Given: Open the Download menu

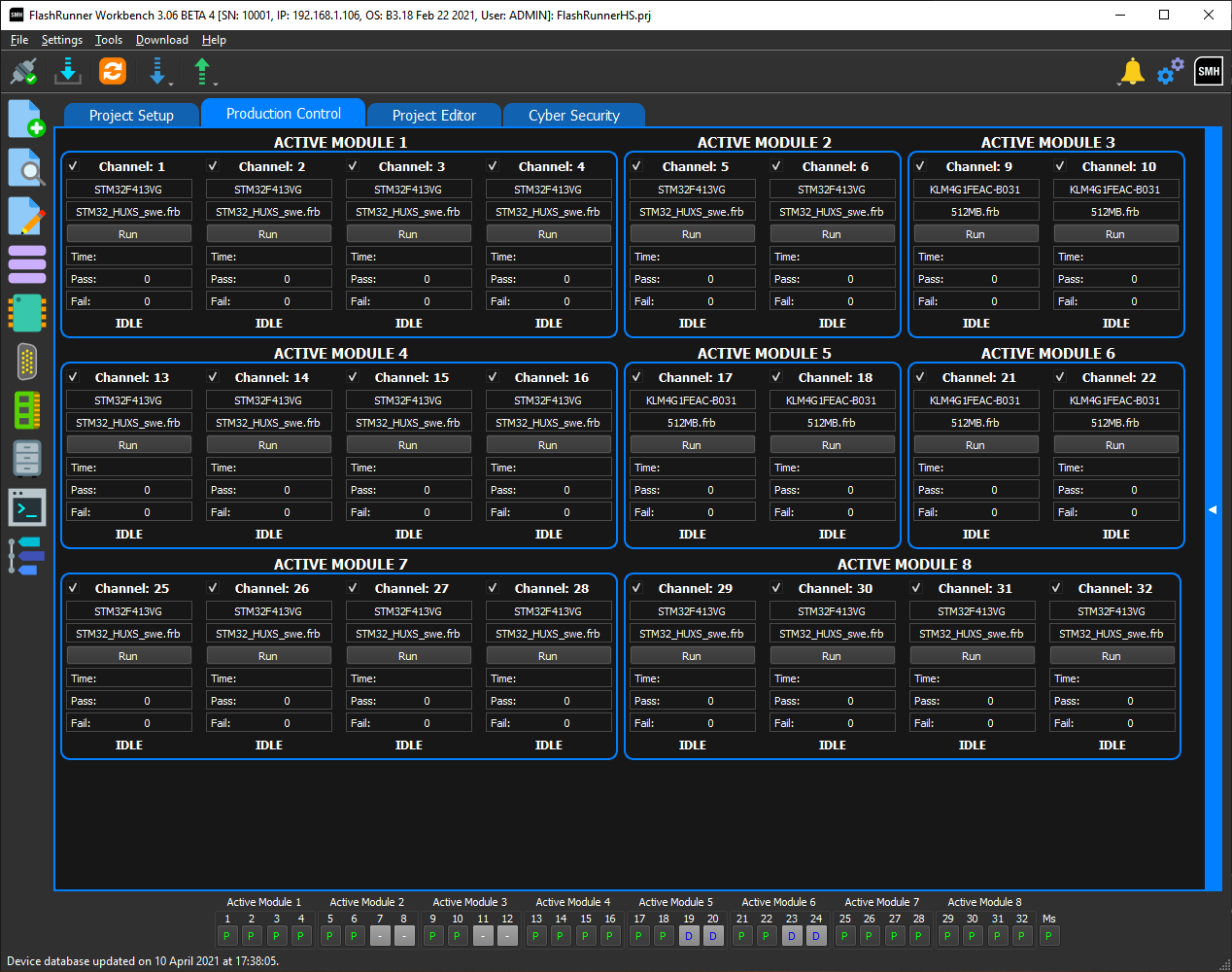Looking at the screenshot, I should pos(162,40).
